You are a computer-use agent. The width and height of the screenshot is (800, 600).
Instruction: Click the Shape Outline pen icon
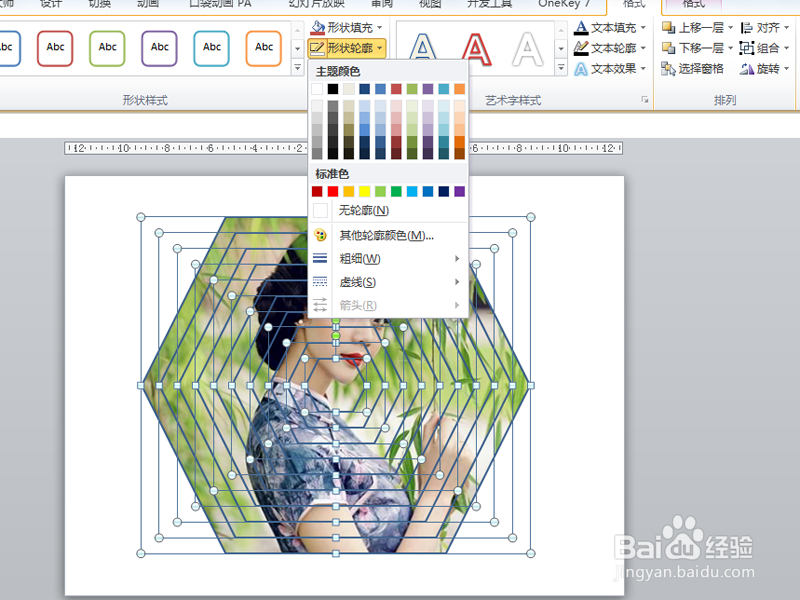317,48
